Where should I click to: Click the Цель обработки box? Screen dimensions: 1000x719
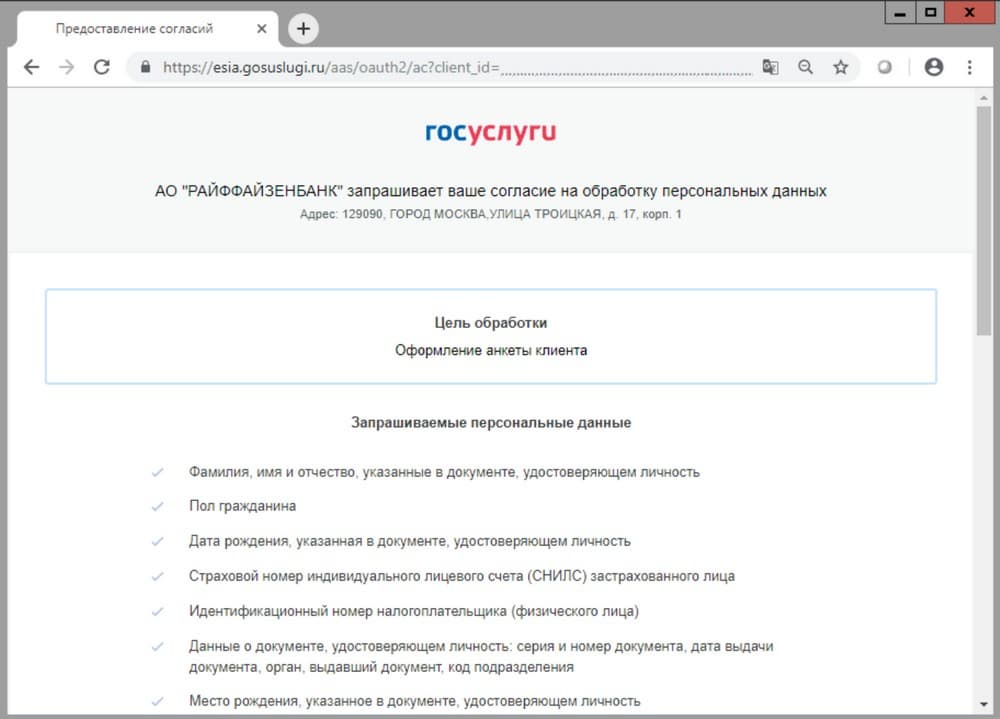(x=490, y=336)
